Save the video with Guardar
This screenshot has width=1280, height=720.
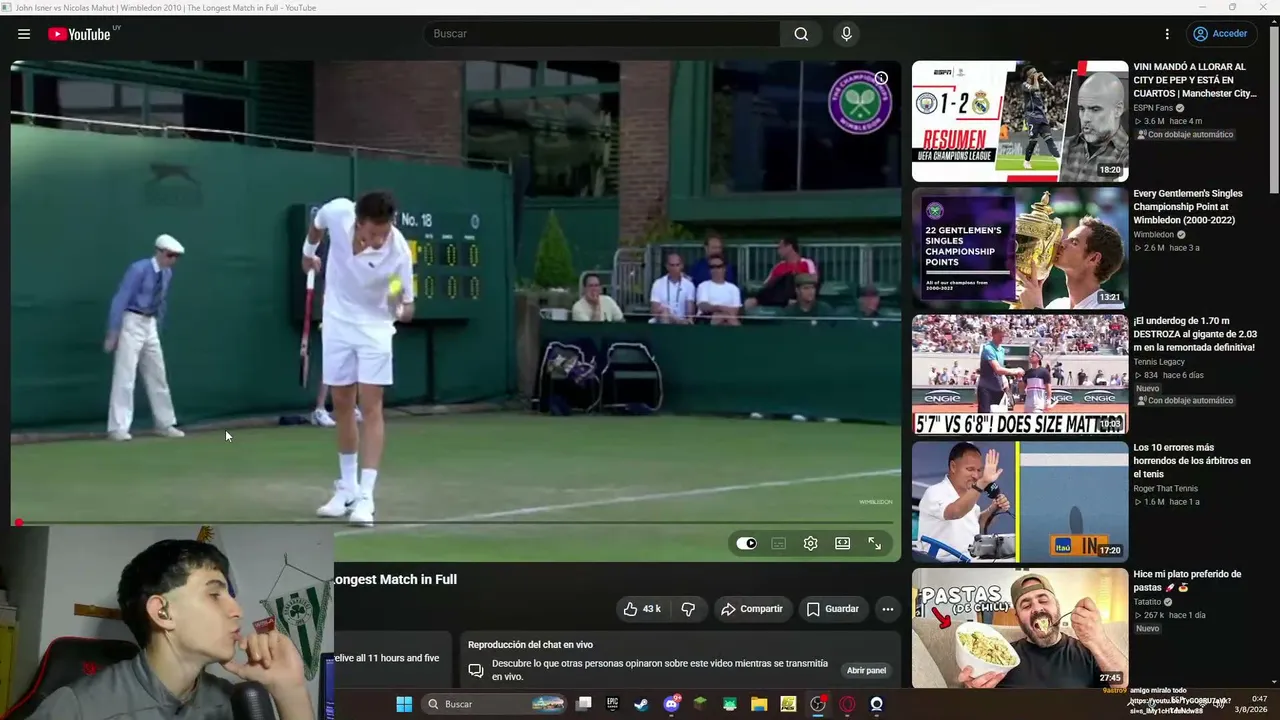833,609
